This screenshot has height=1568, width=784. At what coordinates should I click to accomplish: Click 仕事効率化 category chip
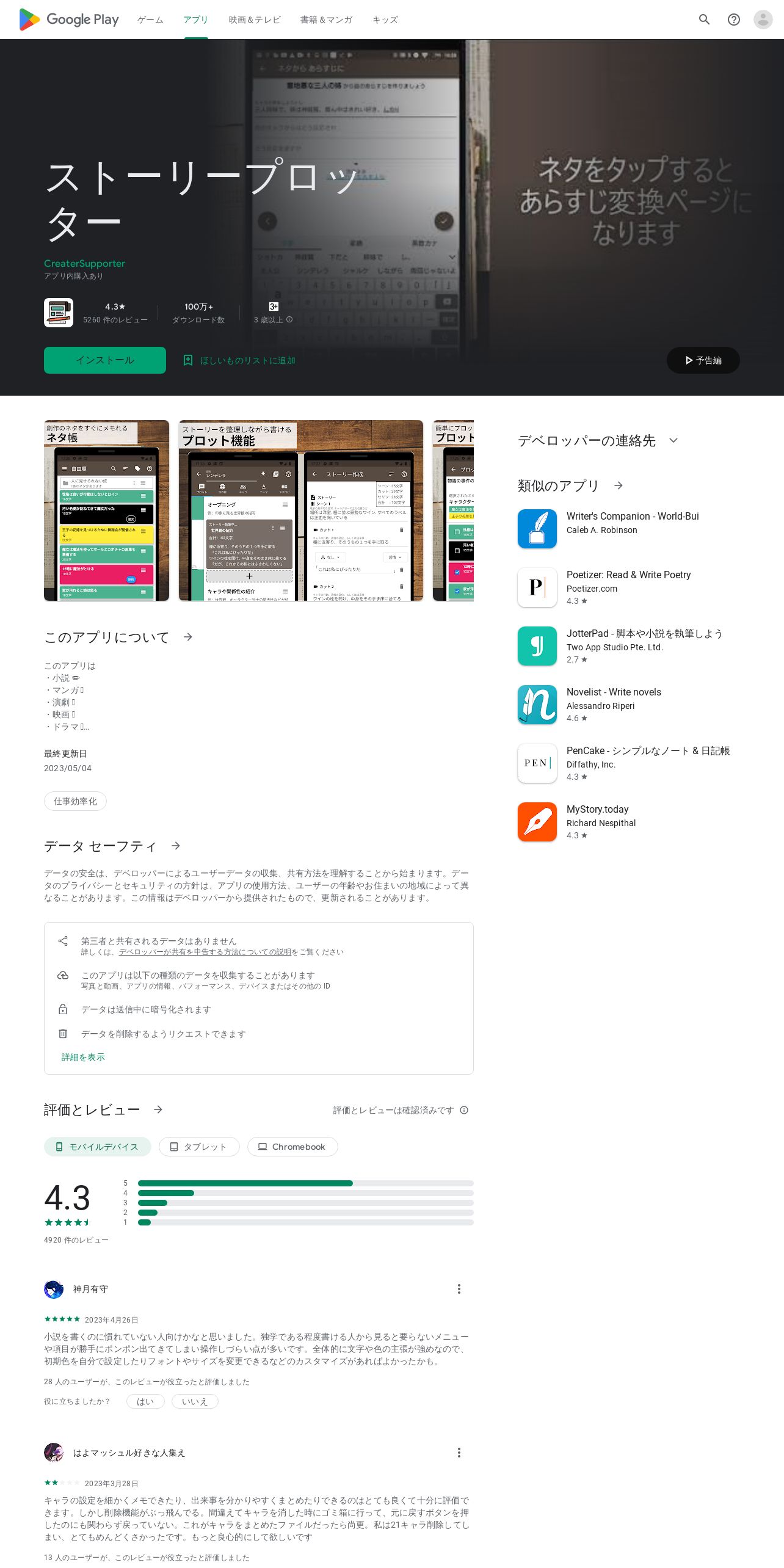point(75,801)
